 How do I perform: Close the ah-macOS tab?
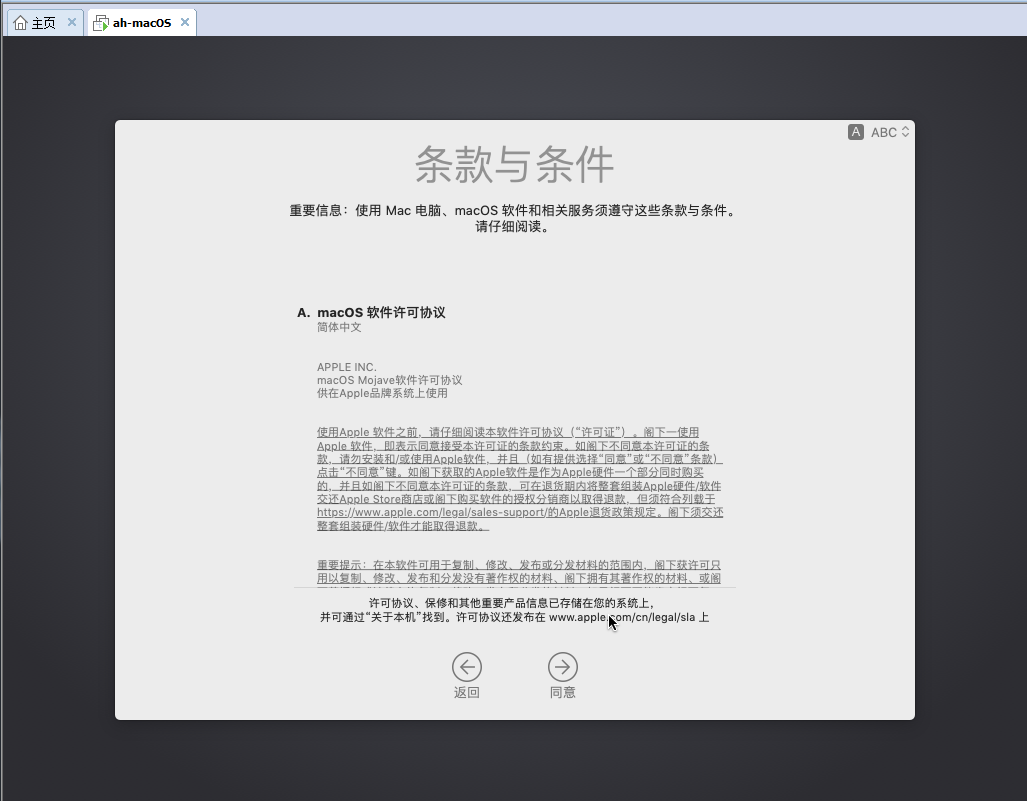185,23
